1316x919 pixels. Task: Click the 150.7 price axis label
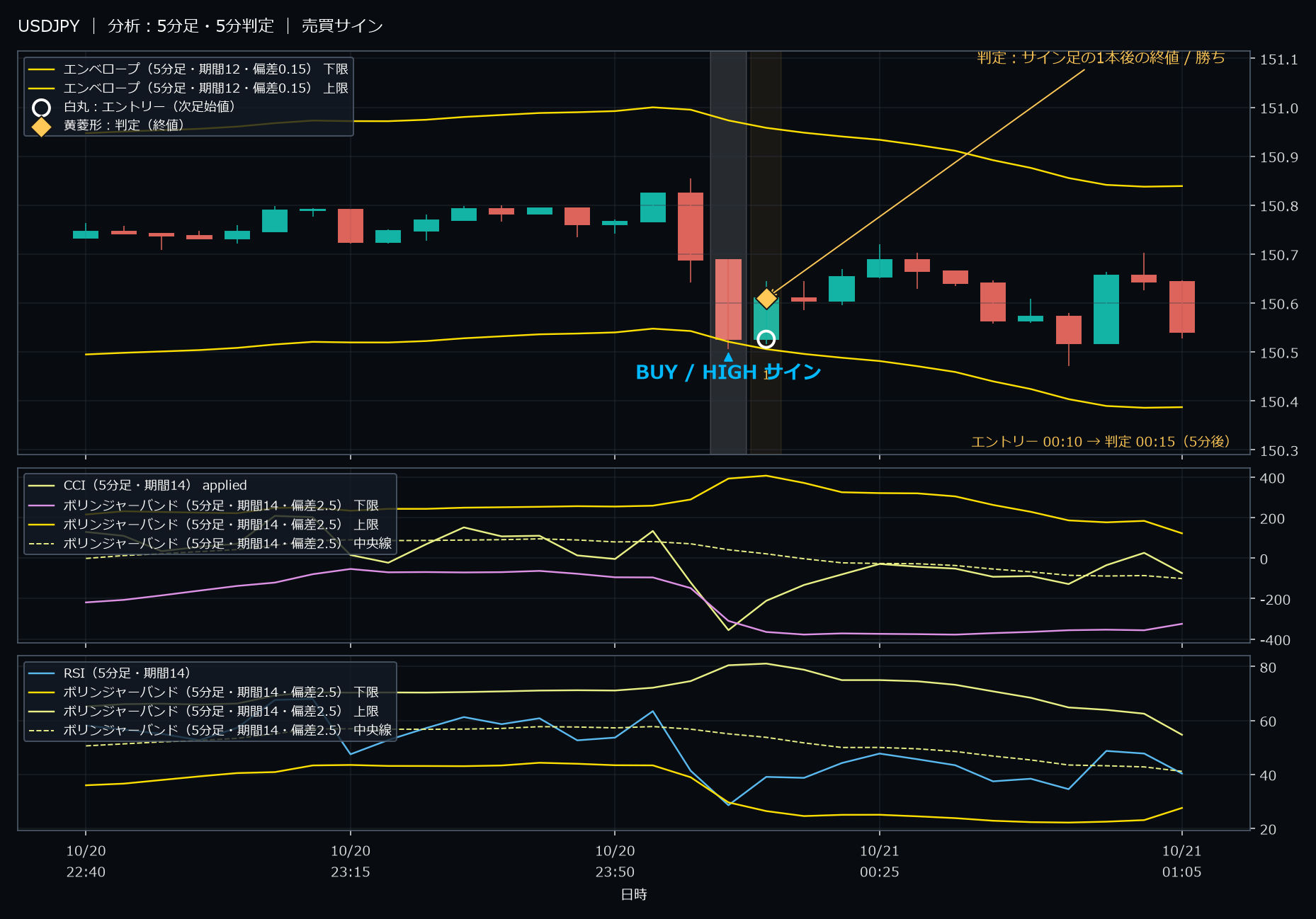(x=1278, y=255)
